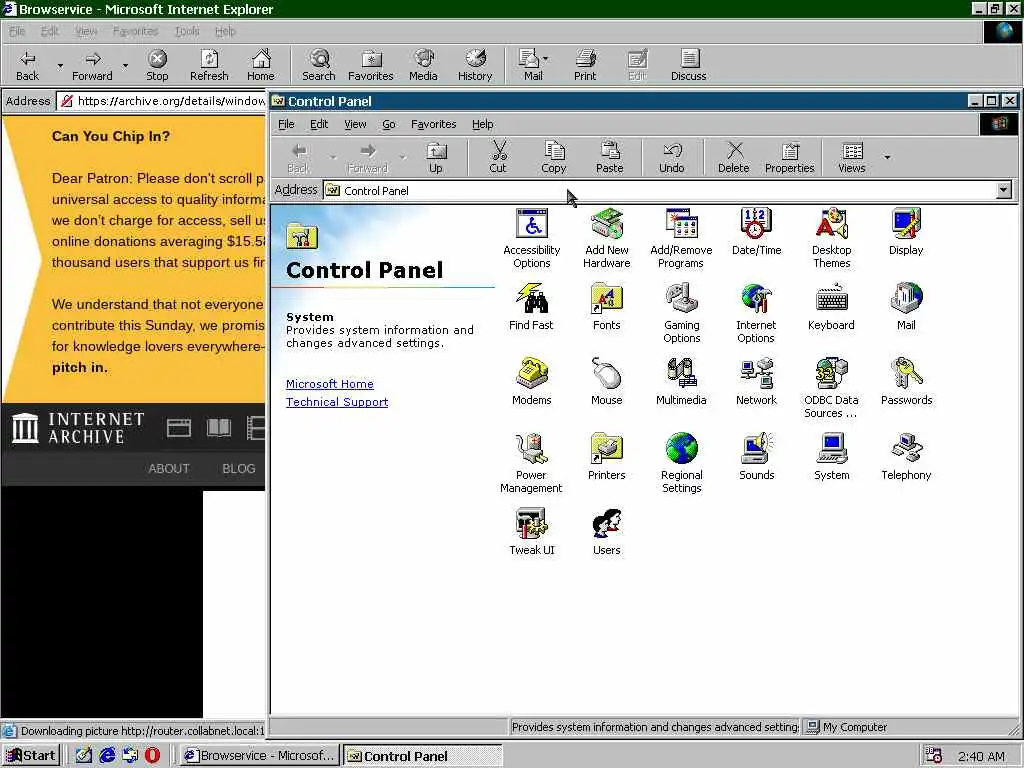This screenshot has width=1024, height=768.
Task: Click the Copy toolbar button
Action: (x=554, y=158)
